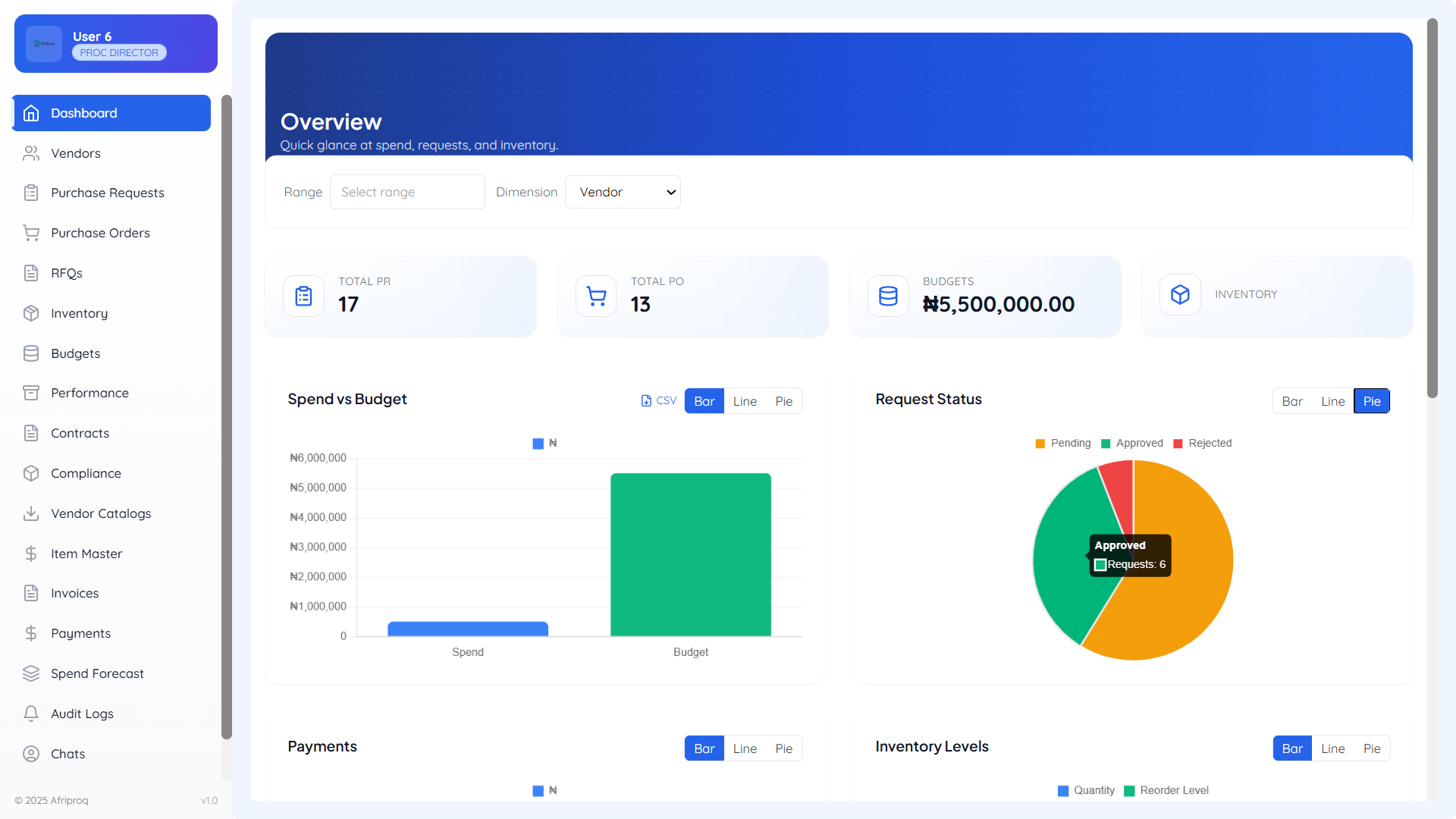Viewport: 1456px width, 819px height.
Task: Click the Chats user circle icon
Action: pos(31,754)
